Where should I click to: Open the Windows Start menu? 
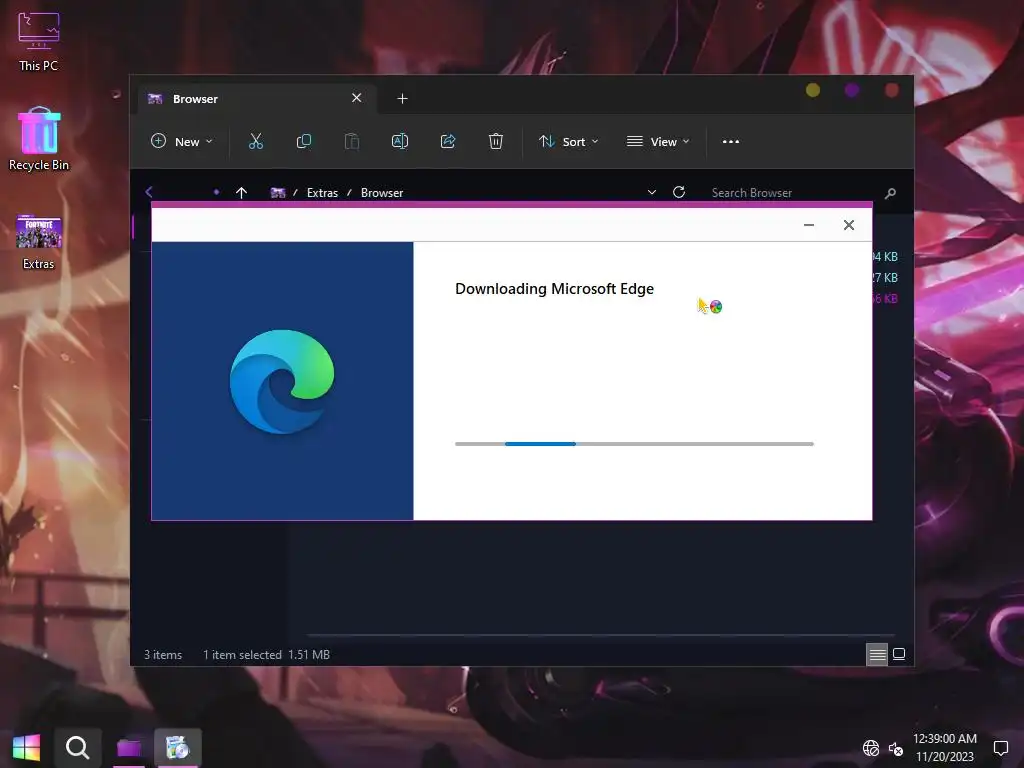[x=26, y=747]
